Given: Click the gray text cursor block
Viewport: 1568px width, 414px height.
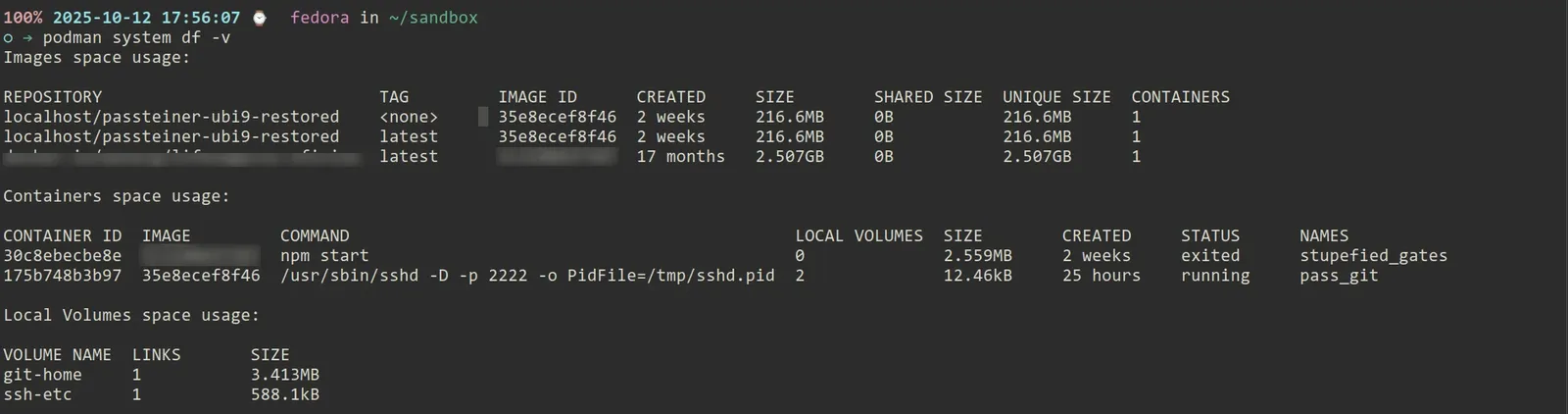Looking at the screenshot, I should point(482,117).
